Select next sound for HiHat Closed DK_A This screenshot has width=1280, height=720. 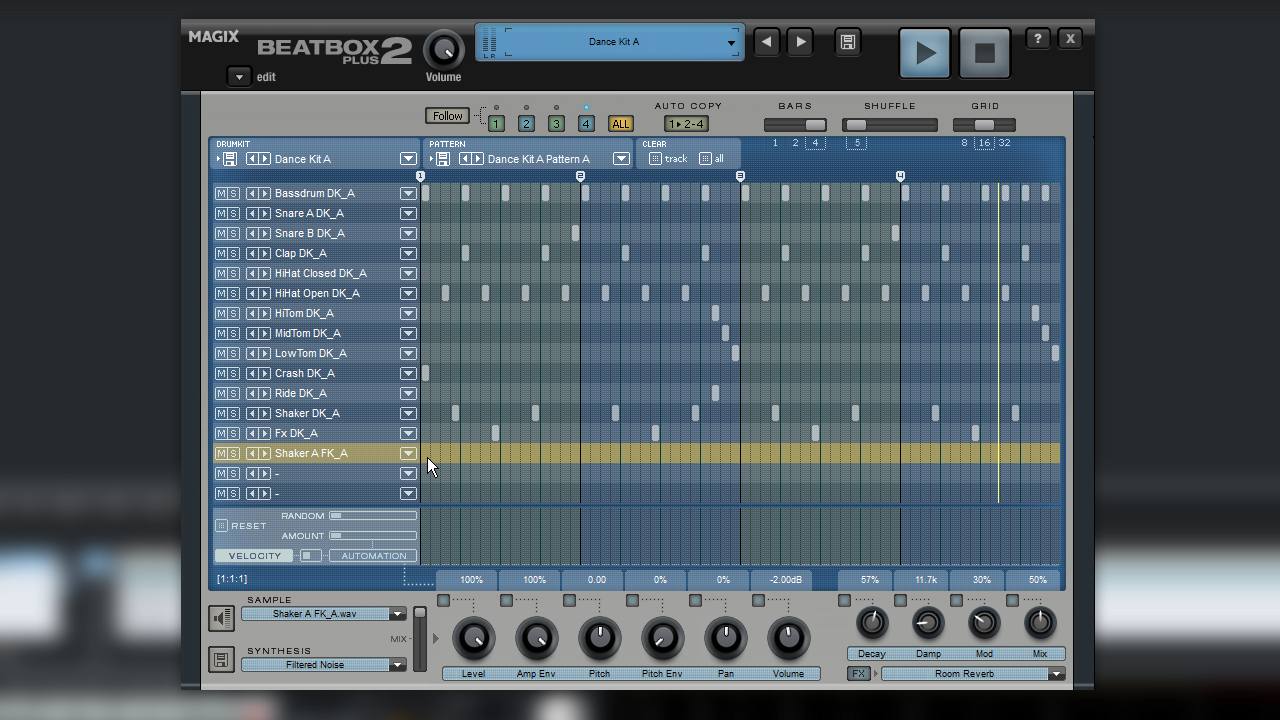click(x=265, y=273)
